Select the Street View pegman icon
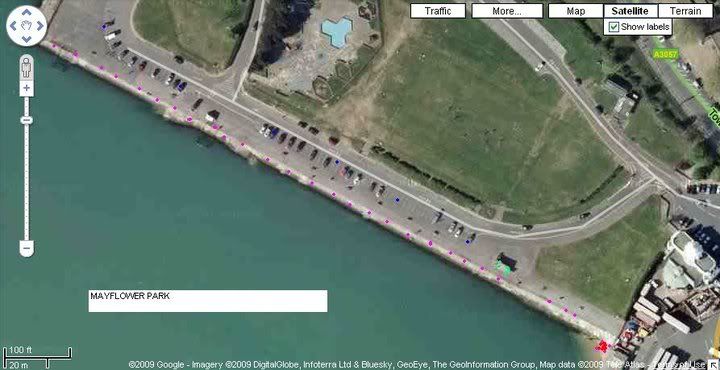The width and height of the screenshot is (720, 370). tap(27, 67)
